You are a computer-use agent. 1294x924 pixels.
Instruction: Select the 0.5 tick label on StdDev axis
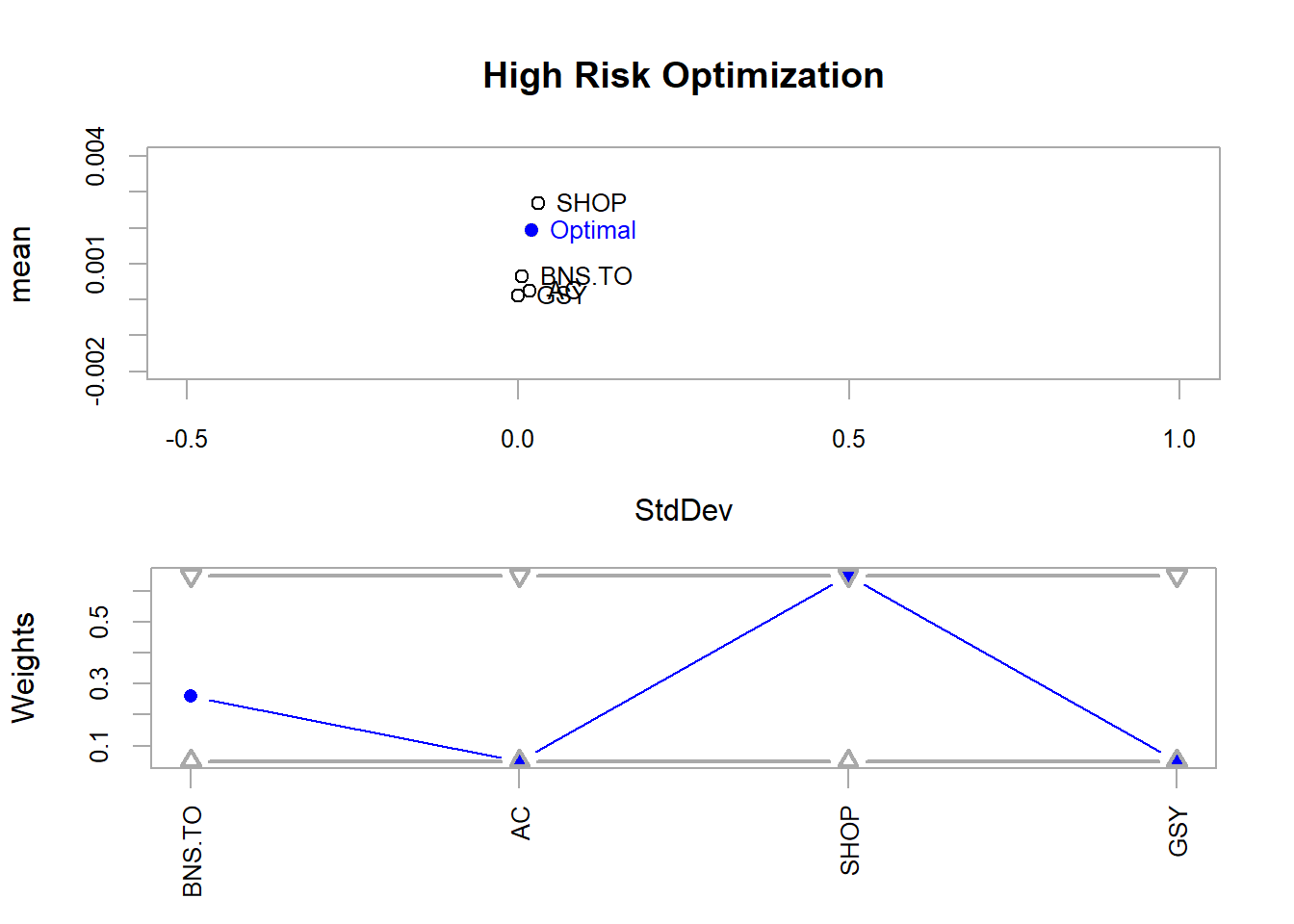click(x=848, y=440)
